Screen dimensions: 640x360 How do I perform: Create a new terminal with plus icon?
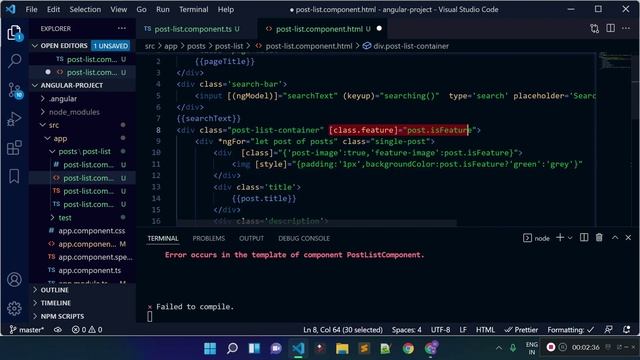(x=560, y=238)
